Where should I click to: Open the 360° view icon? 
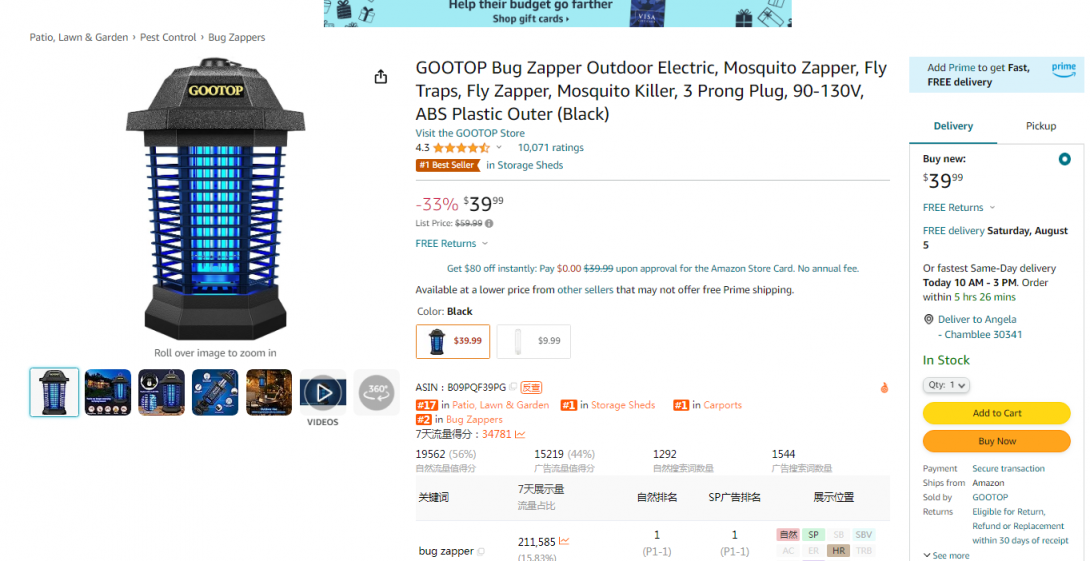(x=376, y=393)
